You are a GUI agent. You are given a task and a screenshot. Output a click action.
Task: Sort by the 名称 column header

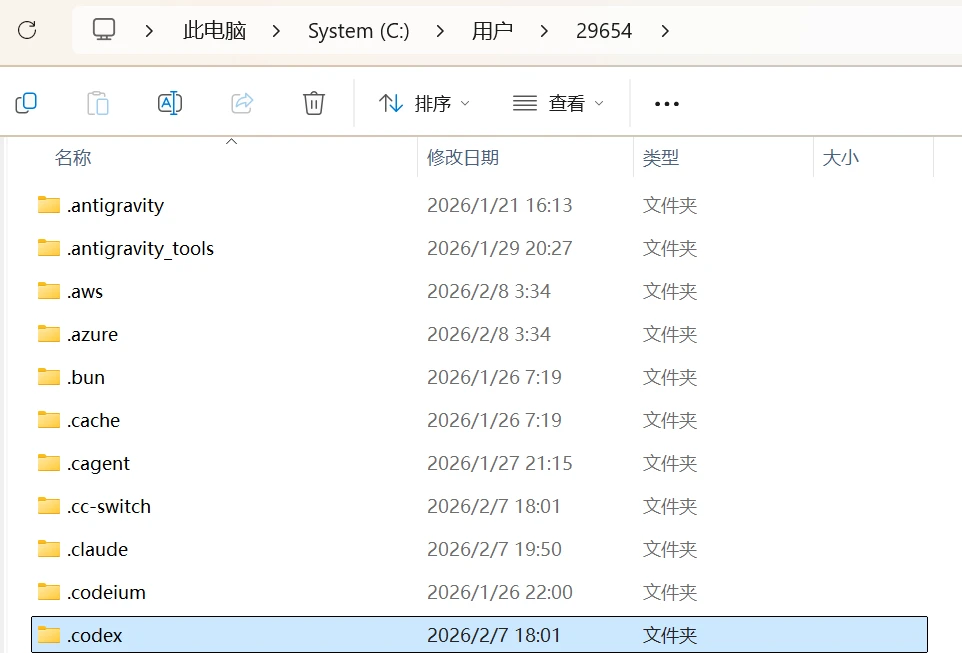[x=73, y=158]
